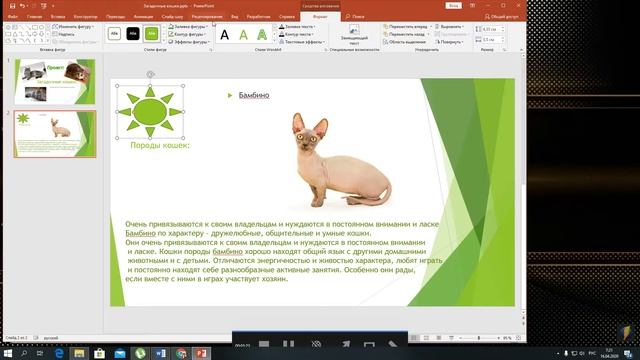Click the Undo arrow in quick access toolbar
Screen dimensions: 640x360
click(22, 6)
